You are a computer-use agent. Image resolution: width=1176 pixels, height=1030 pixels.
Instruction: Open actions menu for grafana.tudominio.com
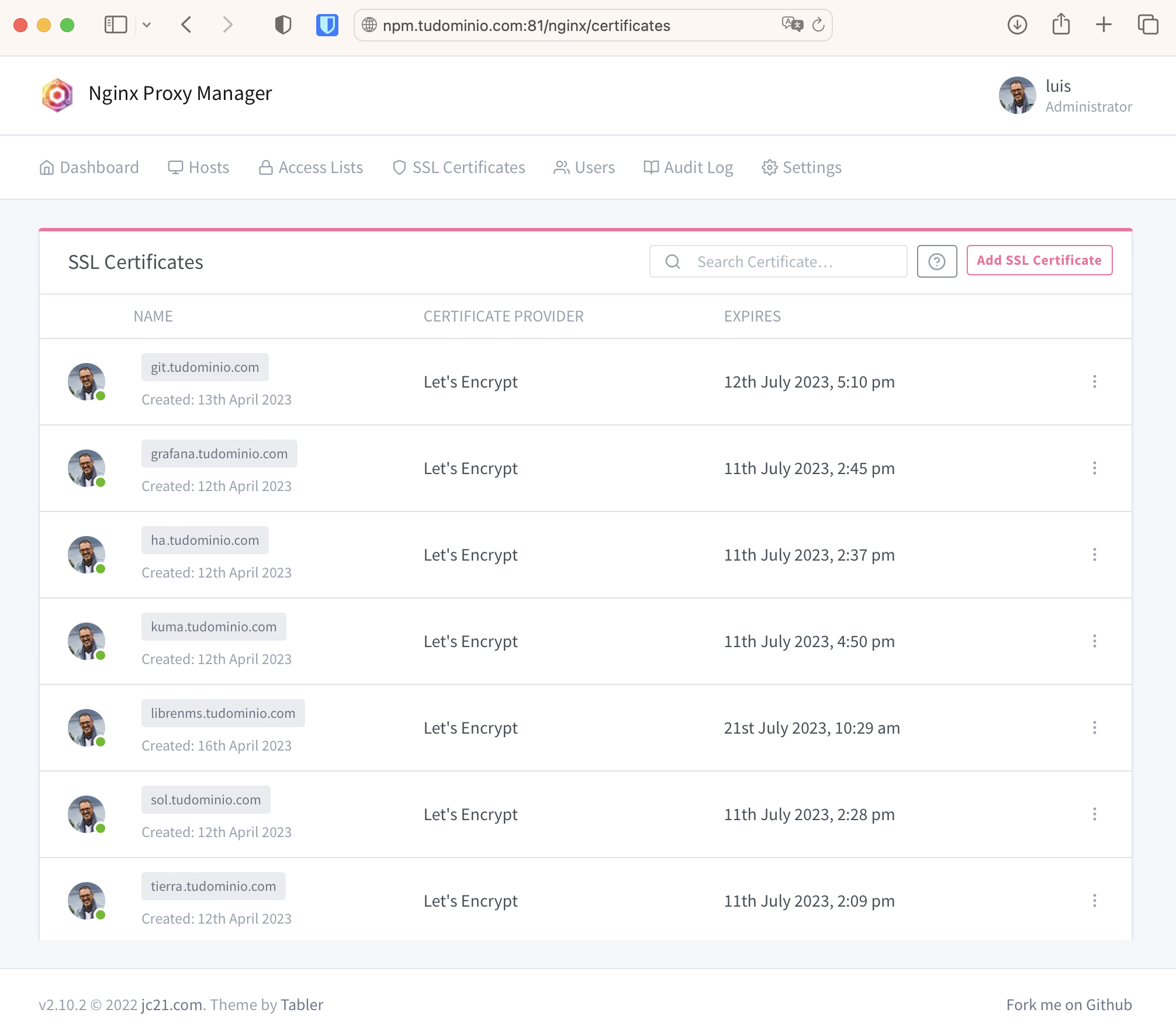coord(1095,468)
